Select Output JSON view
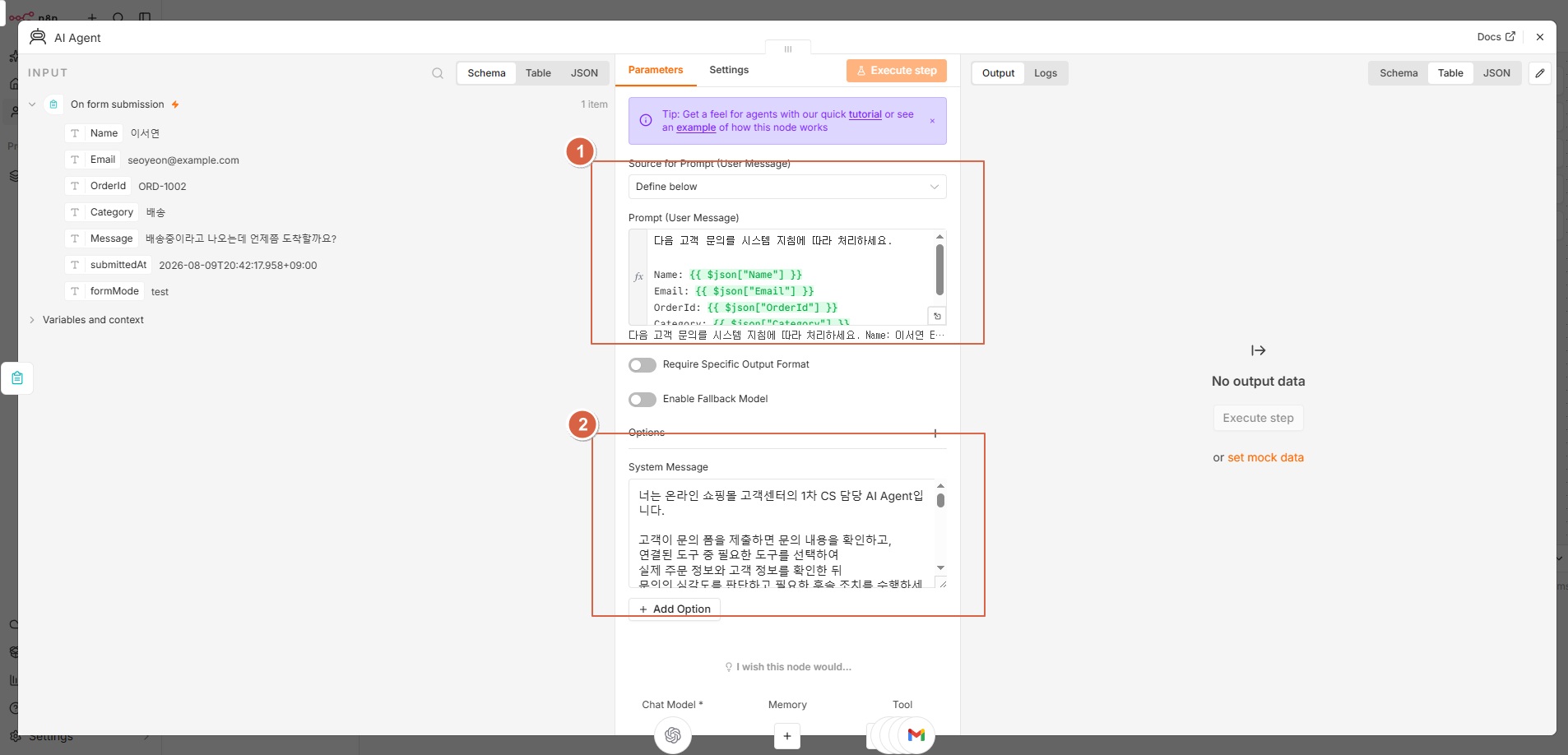1568x755 pixels. (x=1496, y=73)
